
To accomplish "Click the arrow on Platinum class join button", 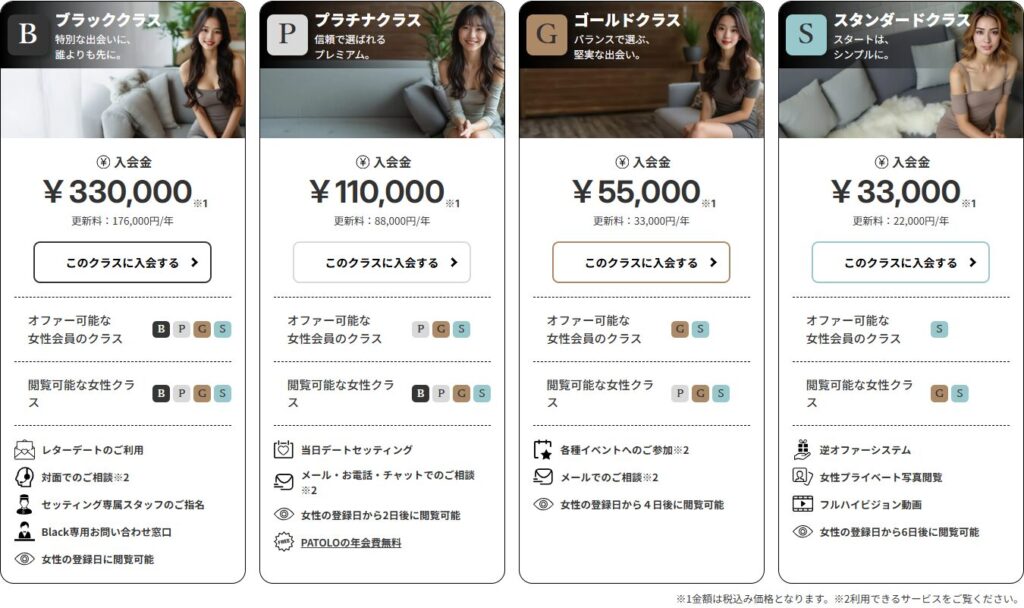I will [x=454, y=262].
